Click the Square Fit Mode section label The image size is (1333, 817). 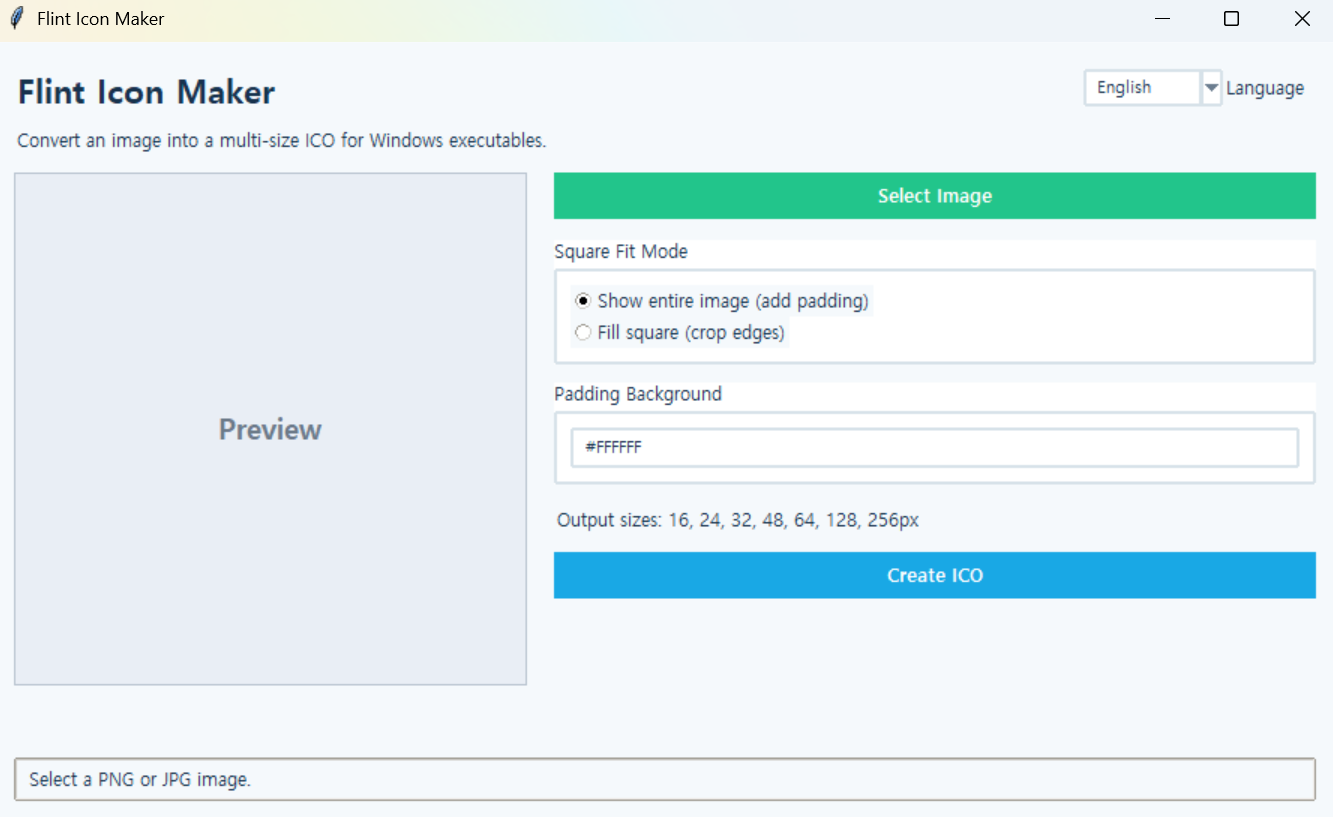(621, 252)
